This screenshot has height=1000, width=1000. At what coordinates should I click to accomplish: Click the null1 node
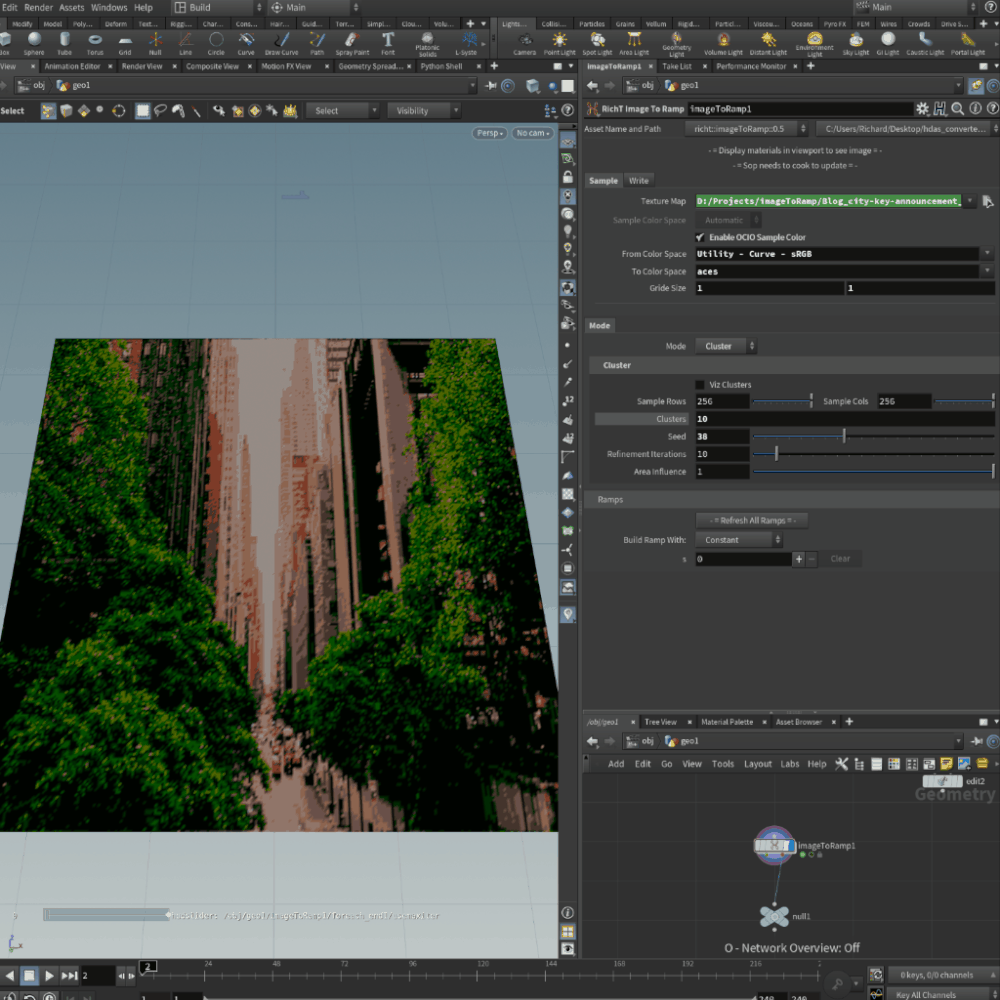click(x=774, y=916)
